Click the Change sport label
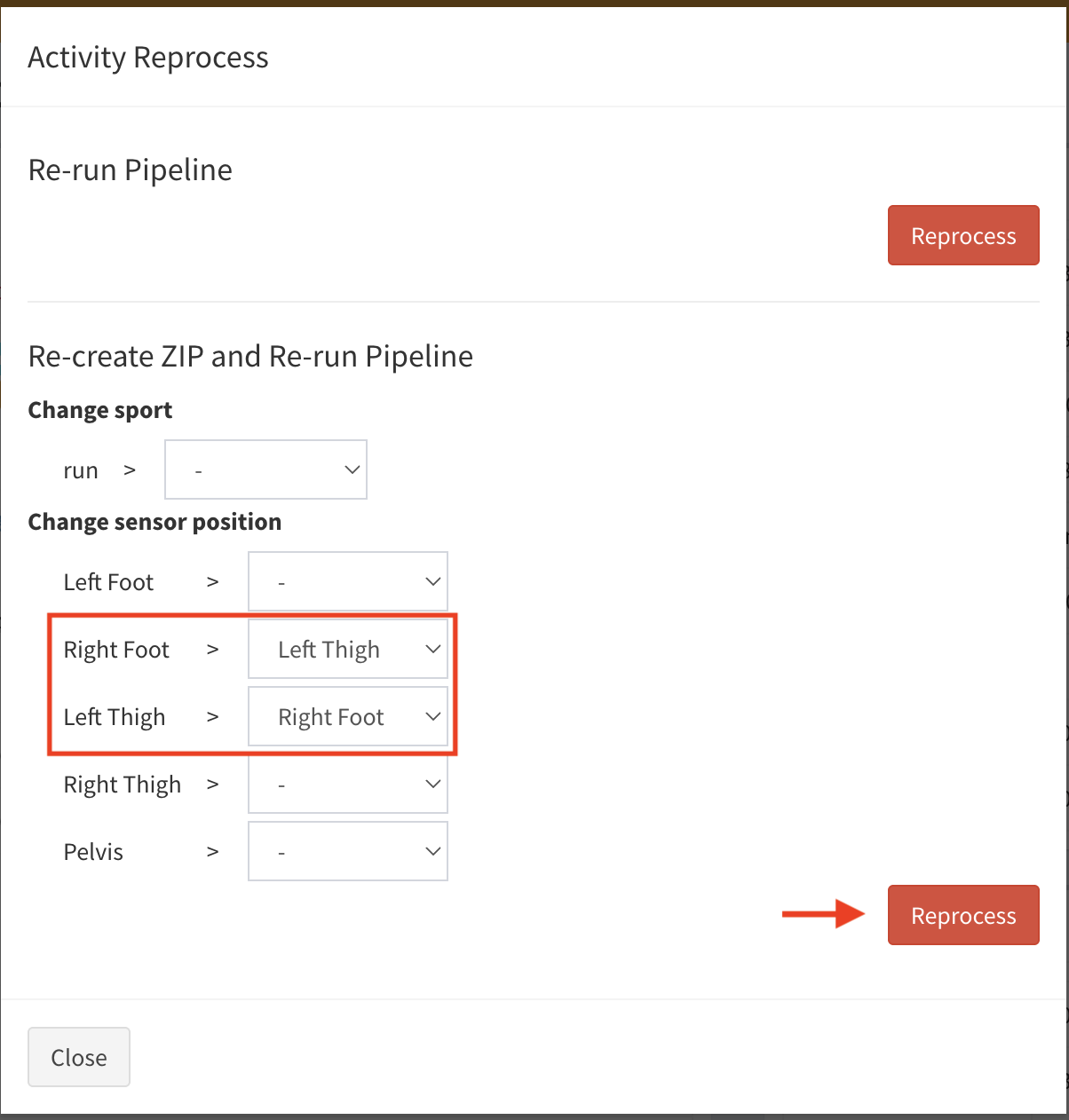Viewport: 1069px width, 1120px height. tap(100, 410)
